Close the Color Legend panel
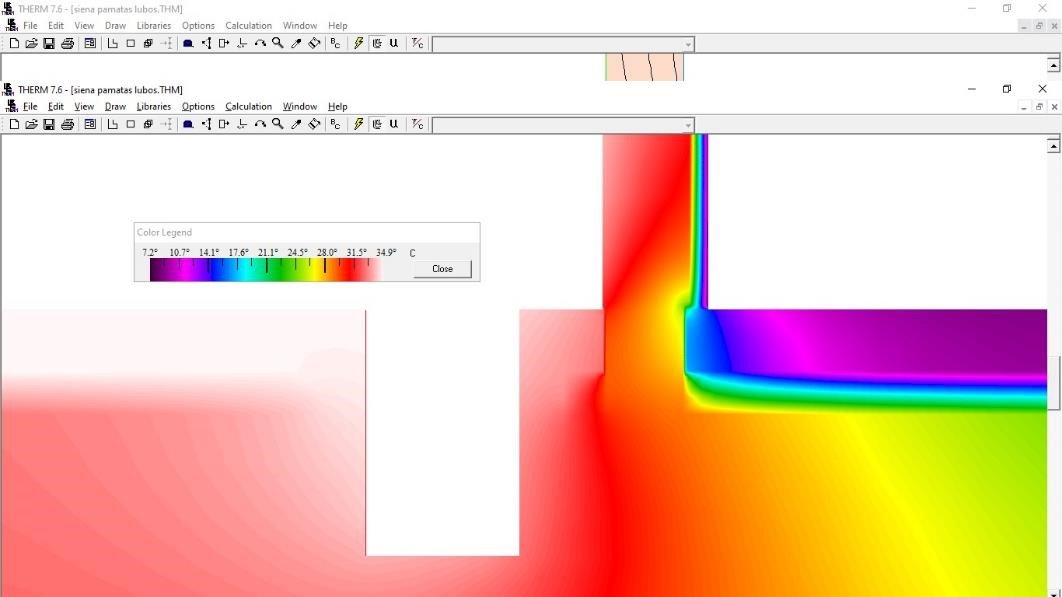The width and height of the screenshot is (1062, 597). click(442, 269)
